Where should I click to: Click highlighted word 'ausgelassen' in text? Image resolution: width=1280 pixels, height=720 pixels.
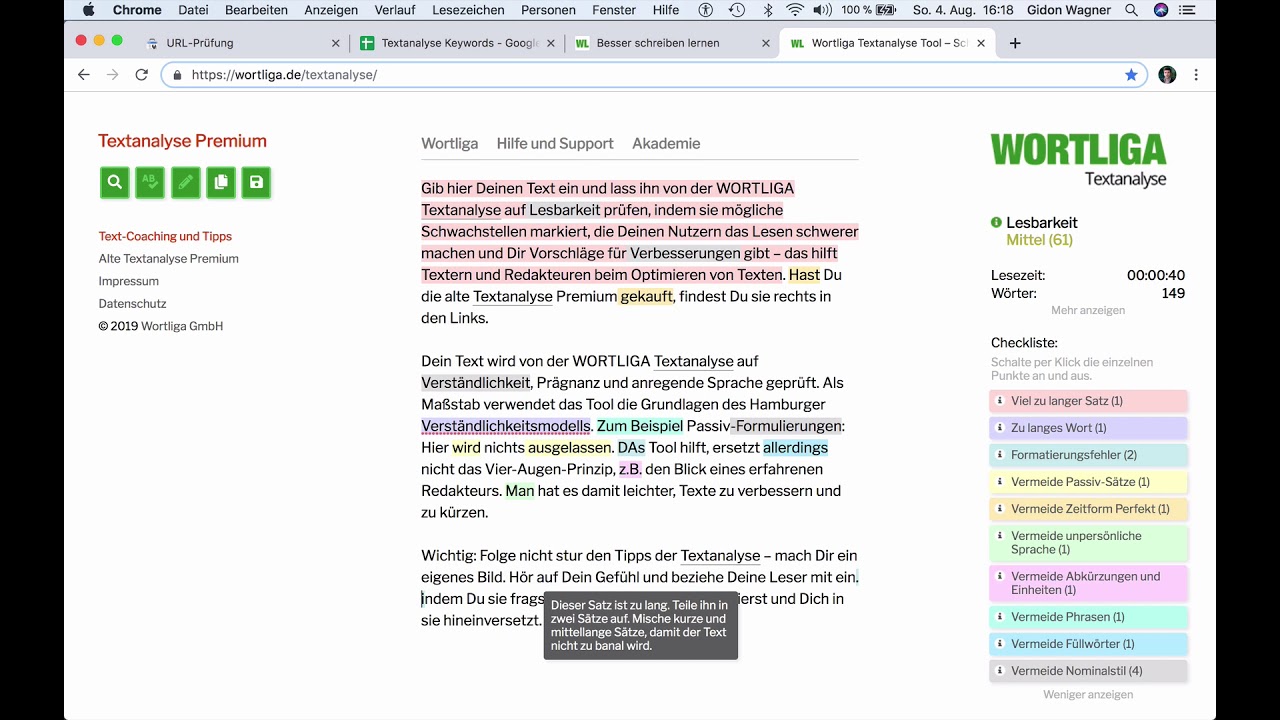pos(569,447)
